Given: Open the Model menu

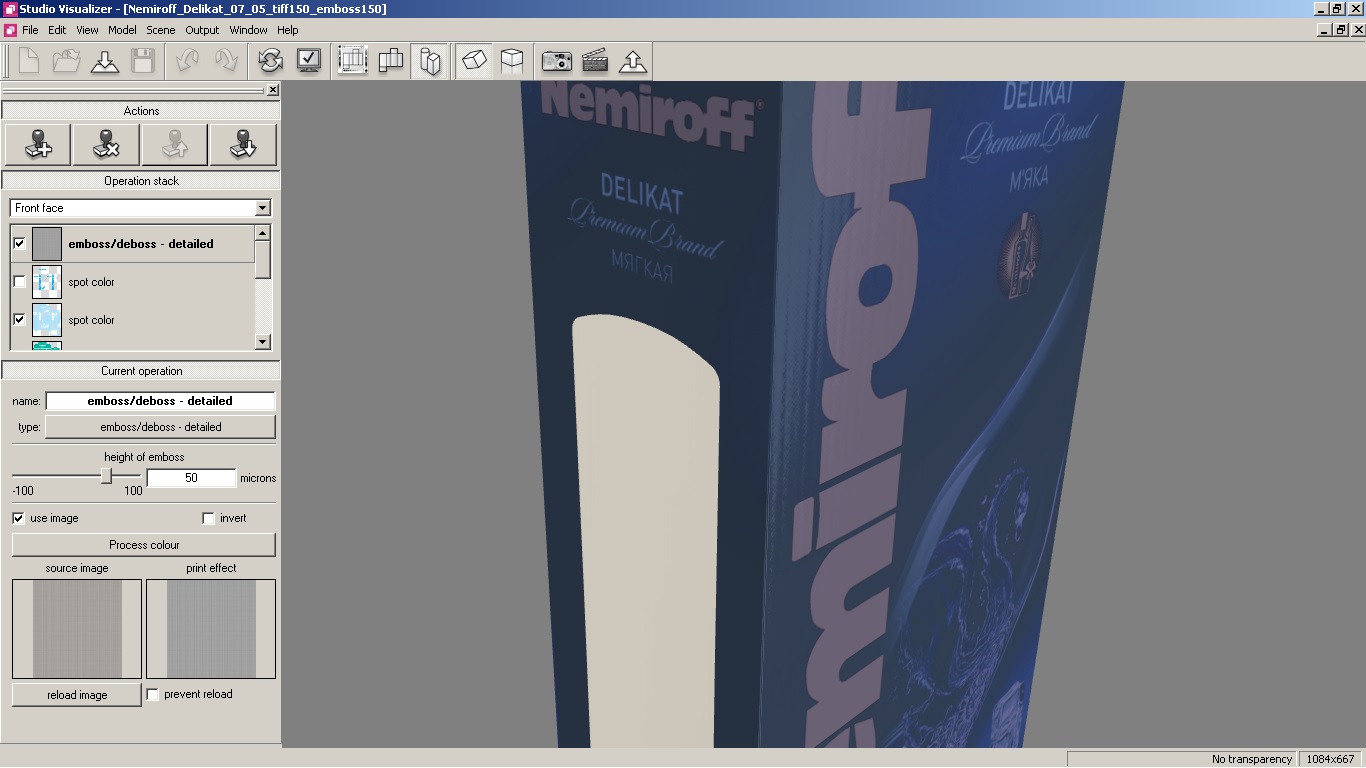Looking at the screenshot, I should [x=122, y=30].
